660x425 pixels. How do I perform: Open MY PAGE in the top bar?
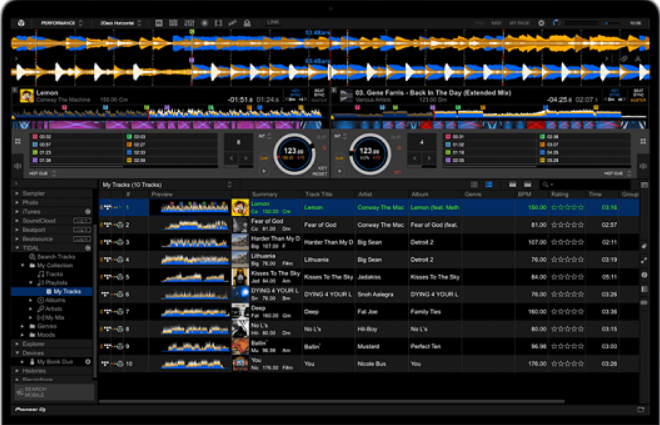coord(519,23)
